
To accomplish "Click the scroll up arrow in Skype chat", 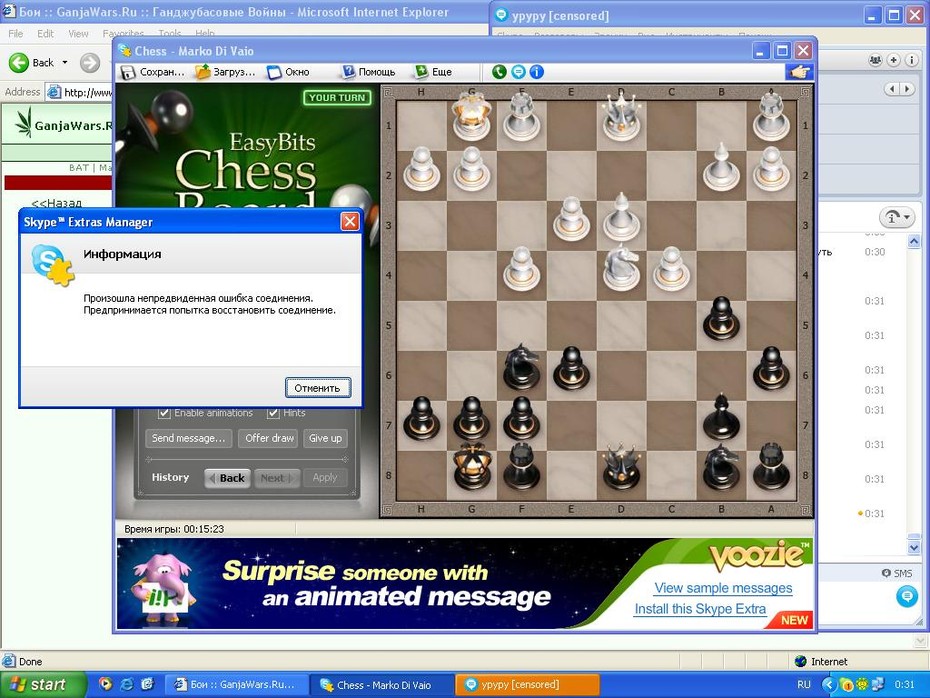I will (x=913, y=241).
